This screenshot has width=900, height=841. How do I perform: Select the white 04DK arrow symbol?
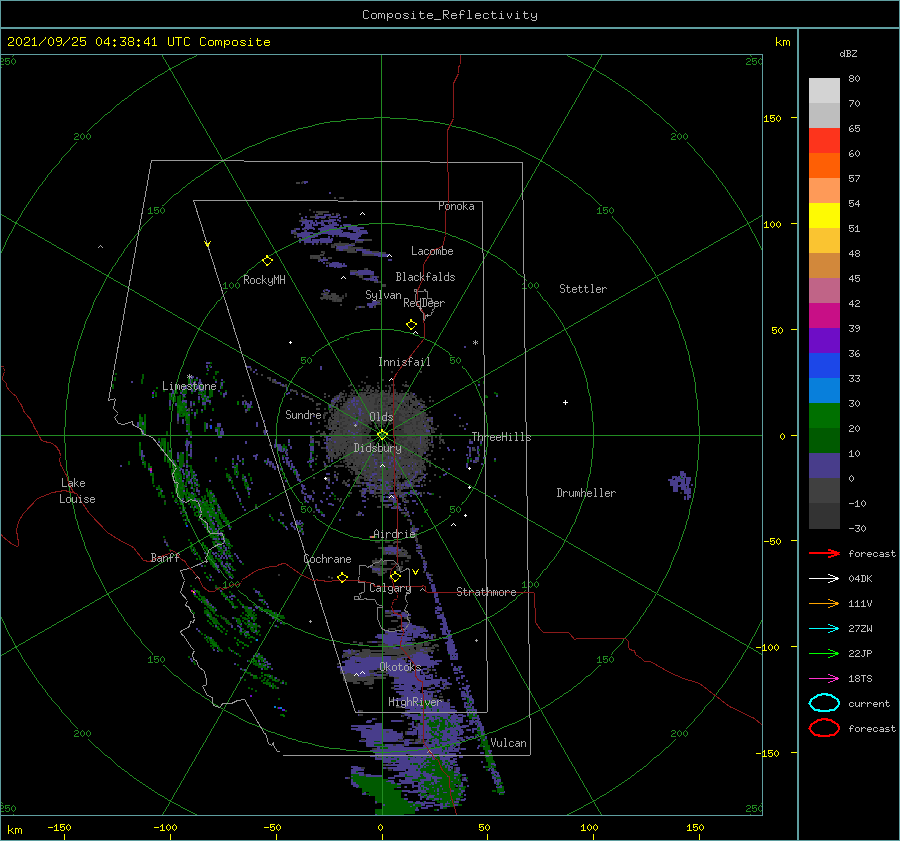pyautogui.click(x=824, y=579)
